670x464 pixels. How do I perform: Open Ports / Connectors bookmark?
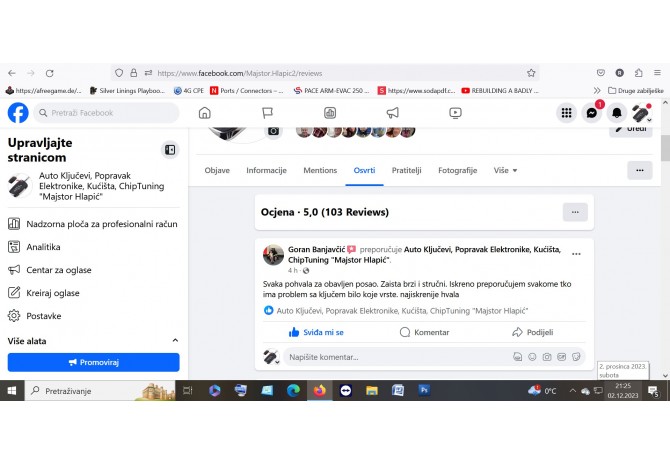[x=247, y=91]
